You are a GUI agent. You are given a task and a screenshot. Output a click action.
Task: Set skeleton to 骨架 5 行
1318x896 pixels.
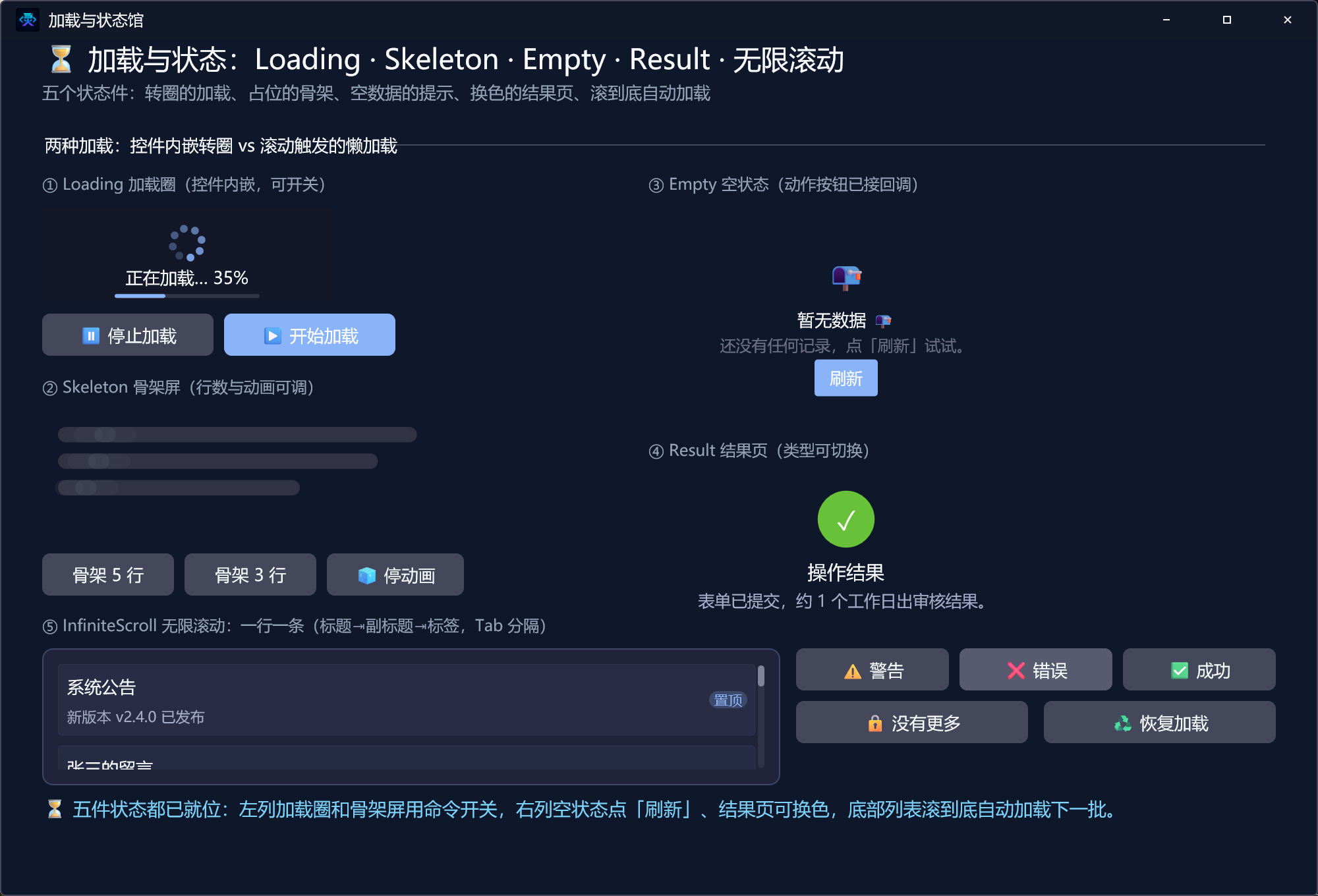pos(108,574)
